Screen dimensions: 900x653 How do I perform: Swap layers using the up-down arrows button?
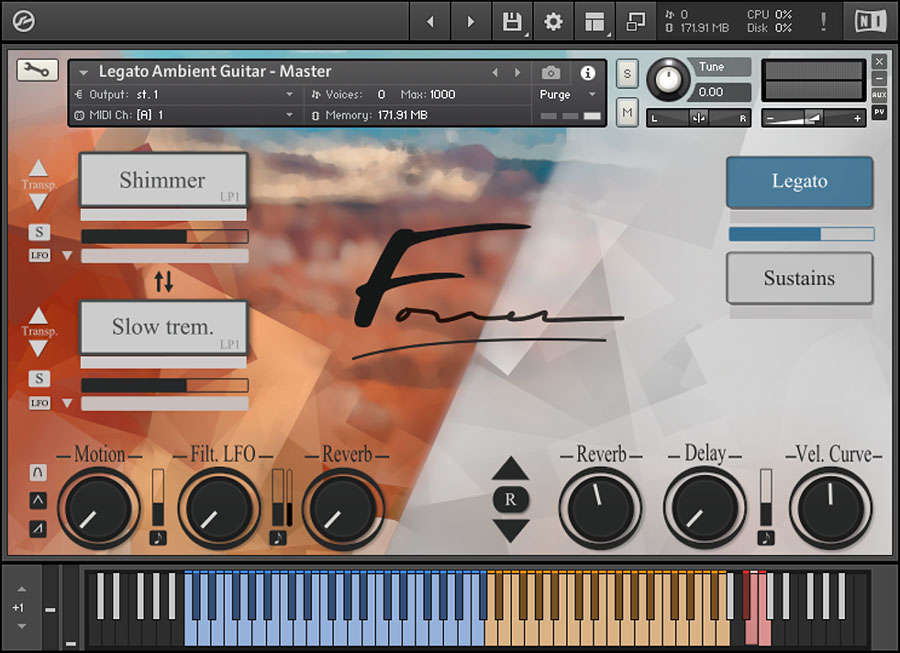(163, 283)
